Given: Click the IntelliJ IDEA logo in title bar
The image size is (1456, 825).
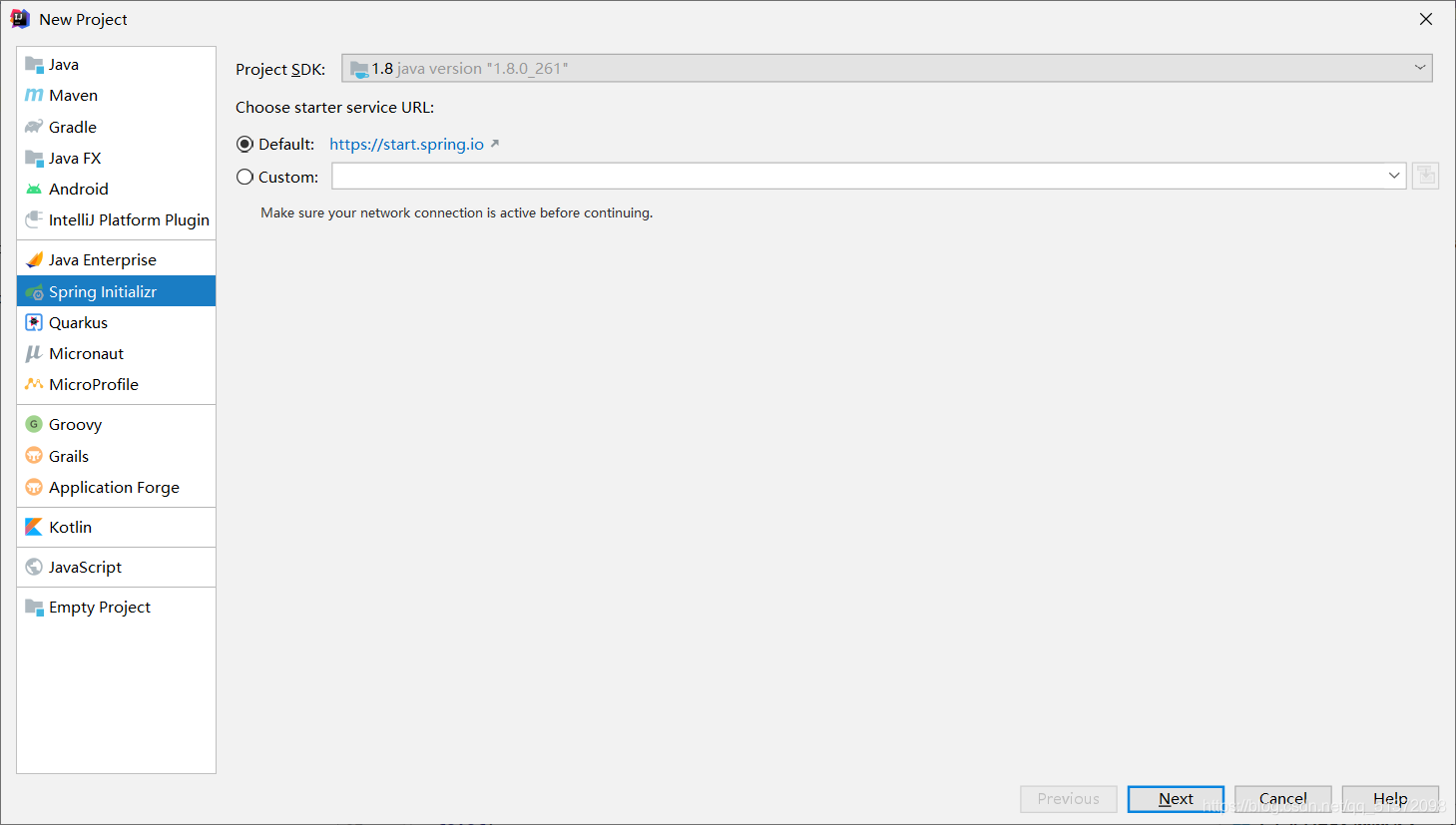Looking at the screenshot, I should 20,19.
